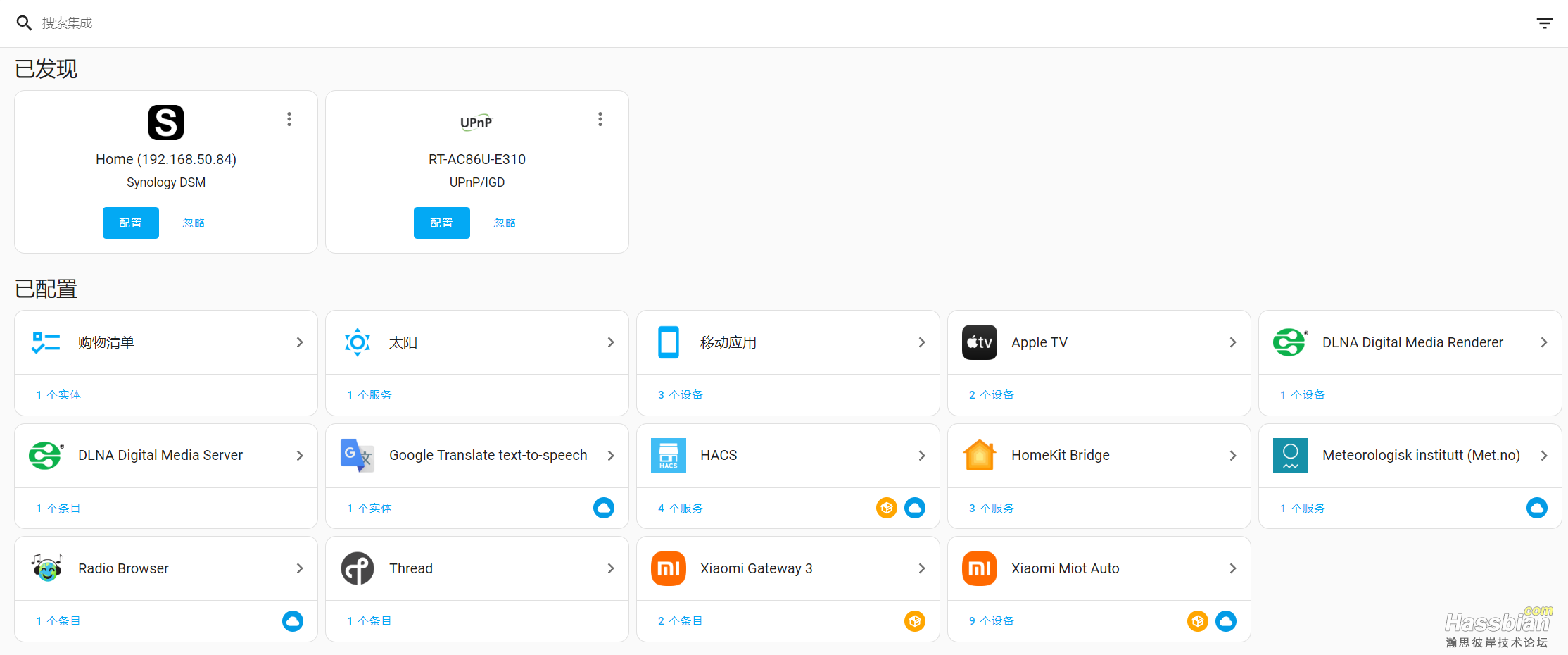Configure the Synology DSM integration
Screen dimensions: 1568x655
click(131, 223)
